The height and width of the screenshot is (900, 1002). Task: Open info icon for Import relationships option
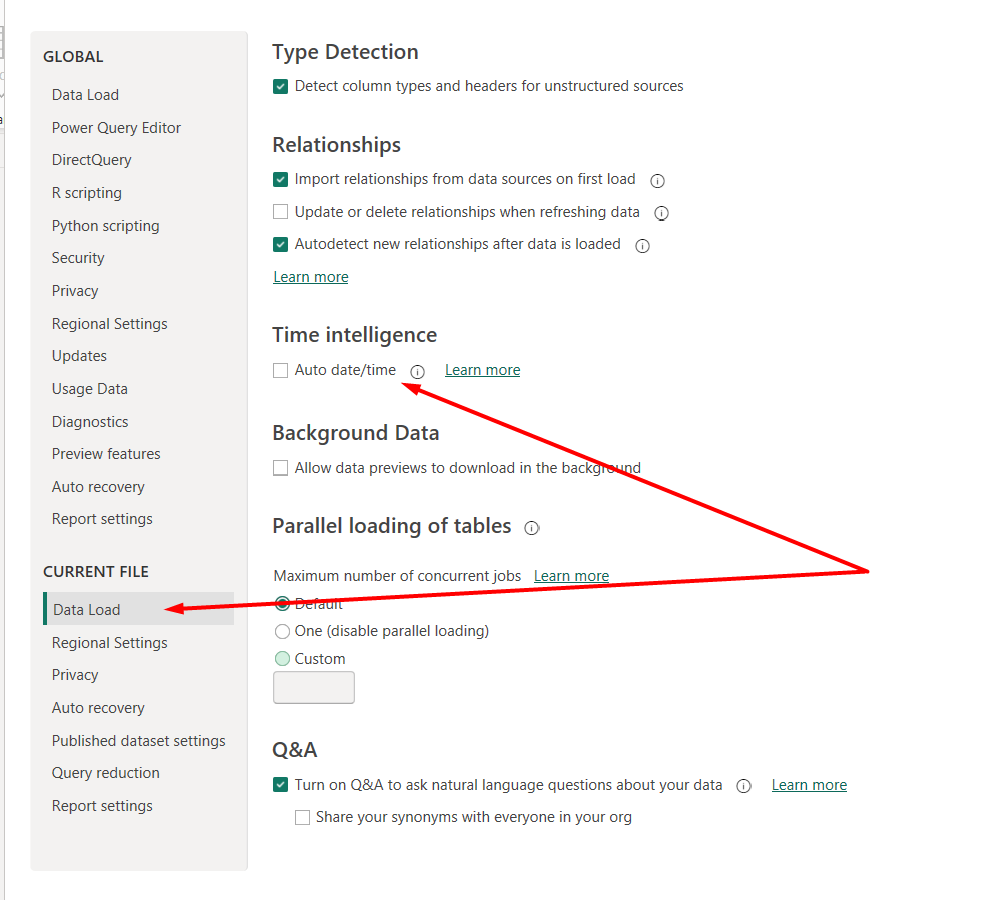pos(657,181)
